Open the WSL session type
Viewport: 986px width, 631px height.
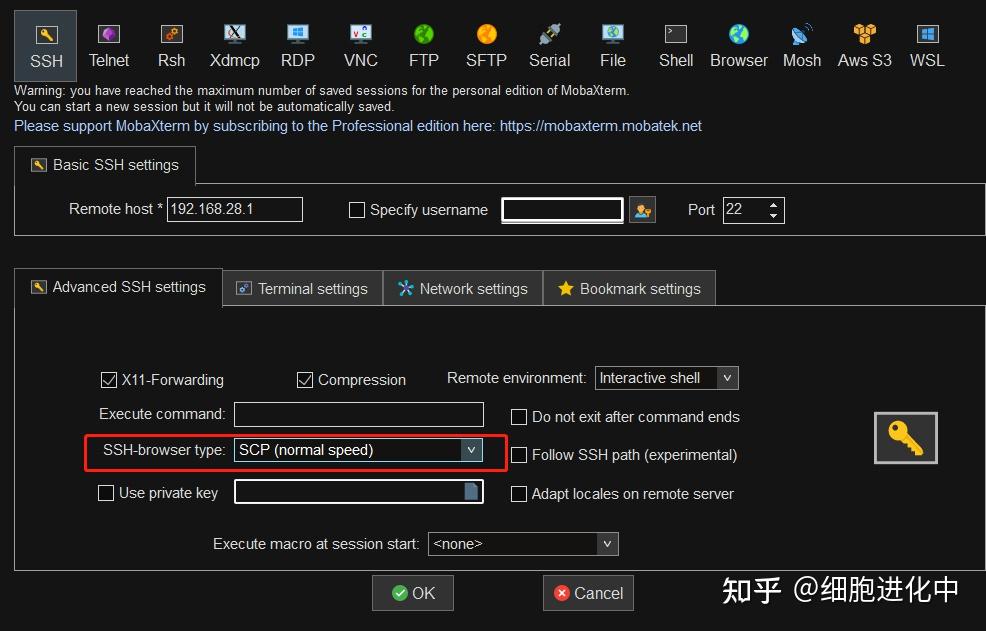(x=926, y=45)
